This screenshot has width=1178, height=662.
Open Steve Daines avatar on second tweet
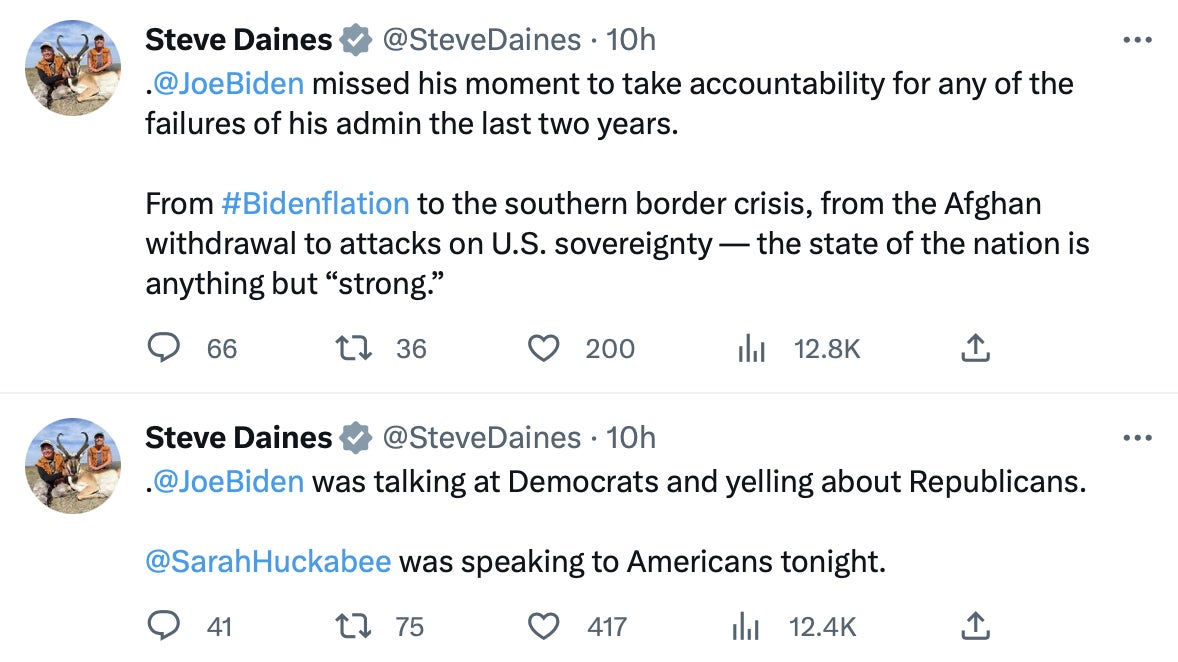[x=72, y=466]
